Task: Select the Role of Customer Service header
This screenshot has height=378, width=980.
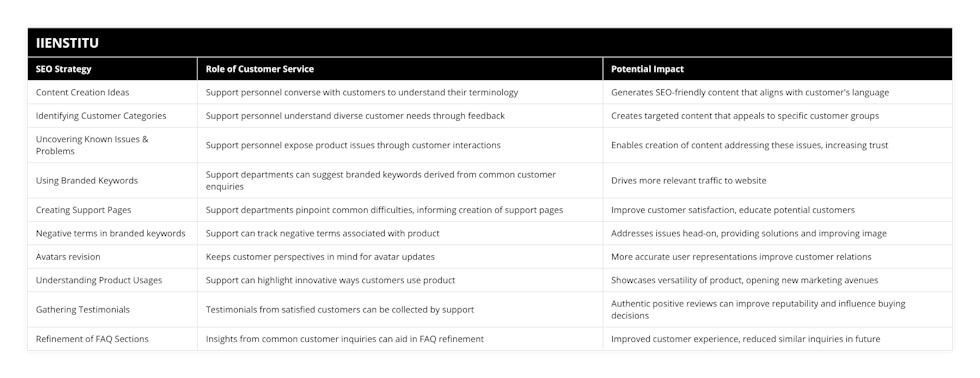Action: [x=400, y=69]
